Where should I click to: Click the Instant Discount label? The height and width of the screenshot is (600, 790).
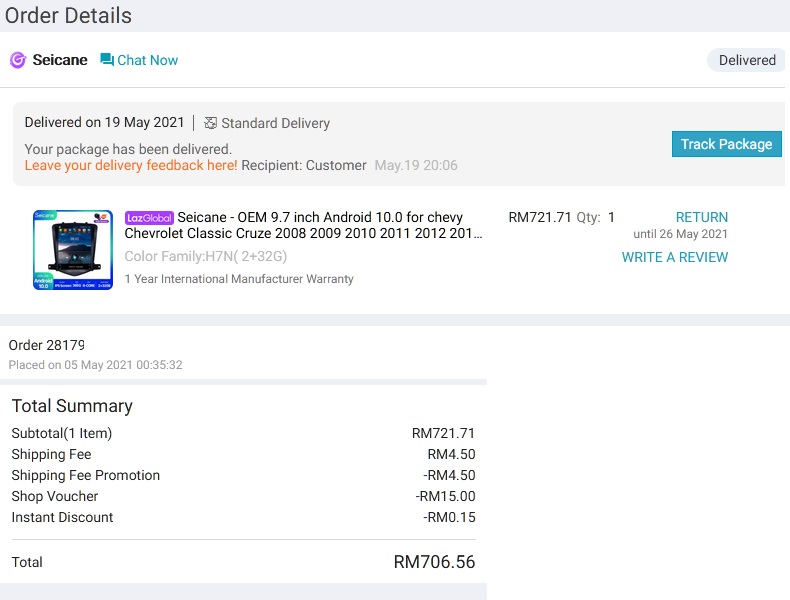click(62, 517)
